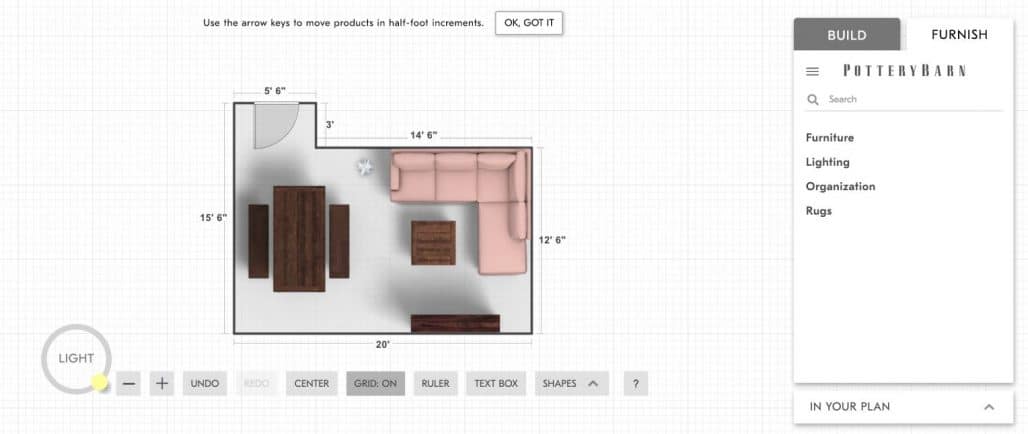Click the UNDO button

point(205,384)
